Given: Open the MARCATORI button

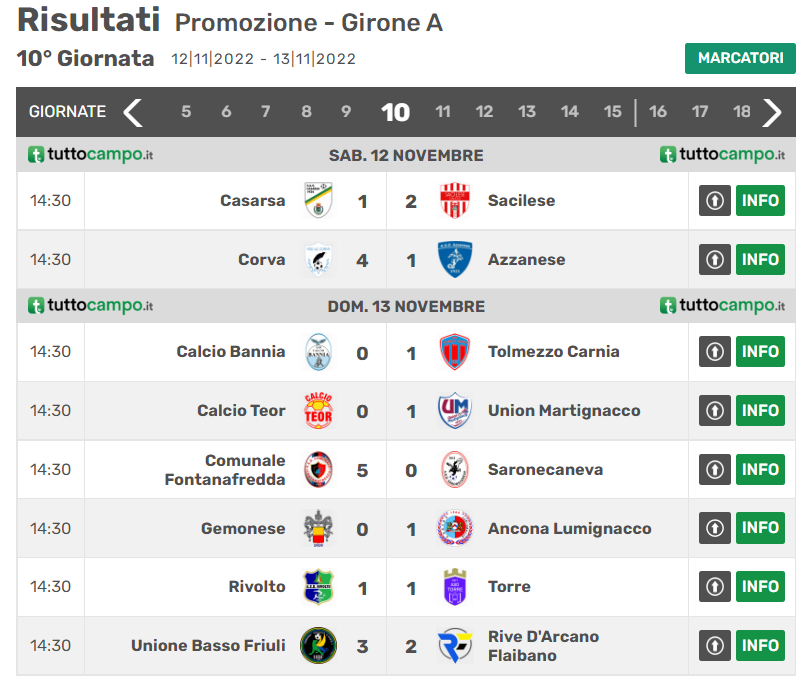Looking at the screenshot, I should 740,58.
